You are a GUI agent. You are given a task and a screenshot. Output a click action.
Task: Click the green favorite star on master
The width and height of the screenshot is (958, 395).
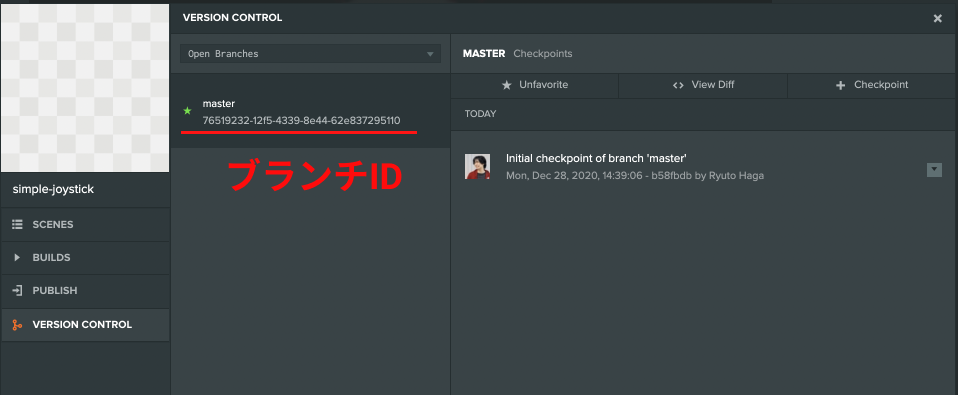click(x=188, y=111)
